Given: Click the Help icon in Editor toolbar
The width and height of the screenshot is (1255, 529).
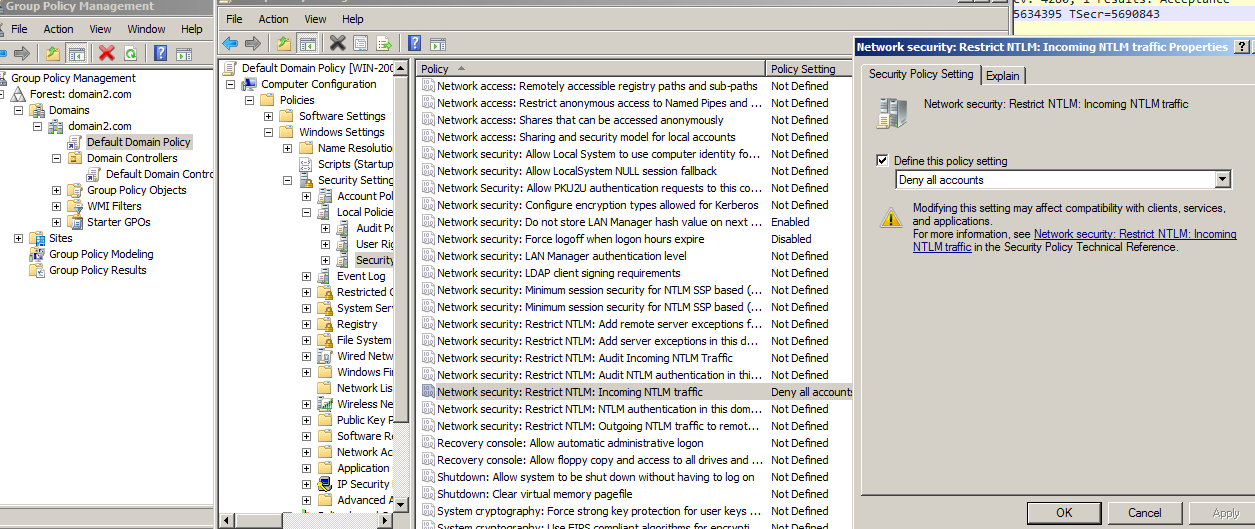Looking at the screenshot, I should click(414, 43).
